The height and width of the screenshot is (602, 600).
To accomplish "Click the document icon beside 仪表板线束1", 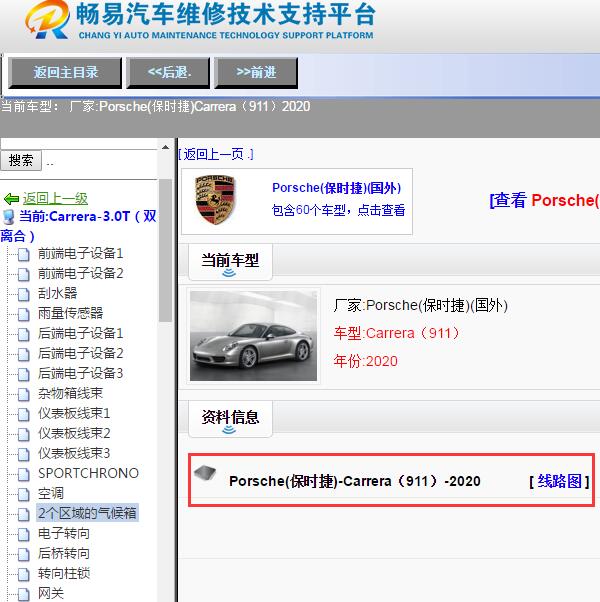I will 23,414.
